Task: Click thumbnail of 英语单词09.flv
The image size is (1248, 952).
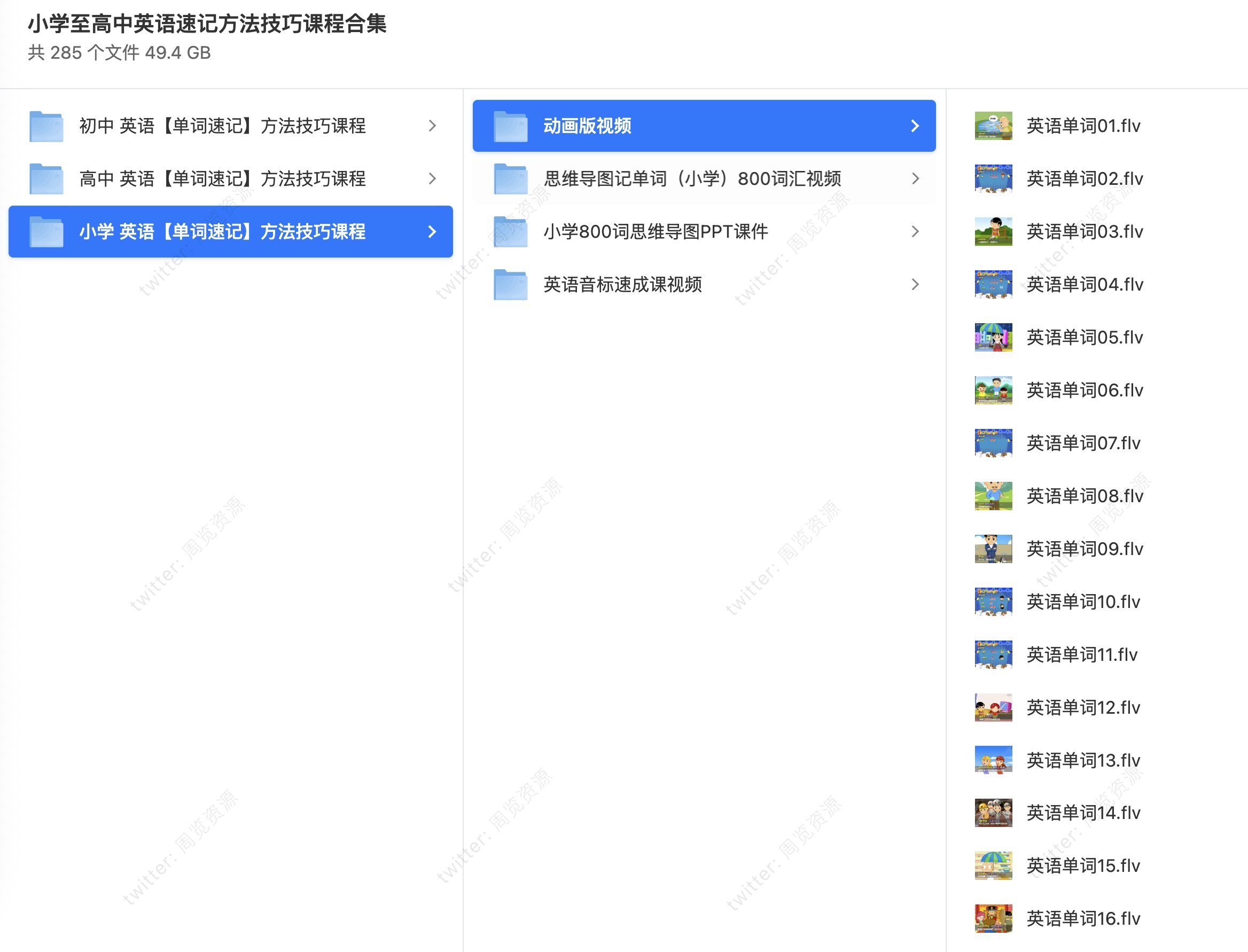Action: click(993, 549)
